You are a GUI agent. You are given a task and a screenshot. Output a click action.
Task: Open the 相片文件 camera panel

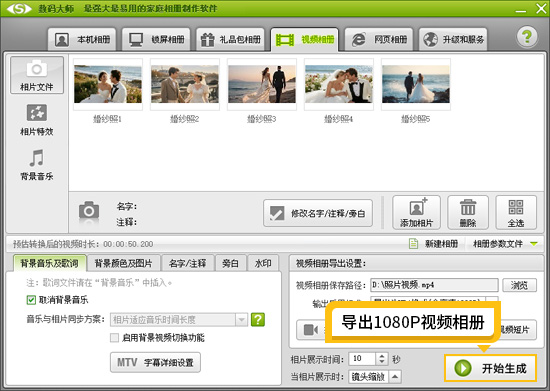37,75
